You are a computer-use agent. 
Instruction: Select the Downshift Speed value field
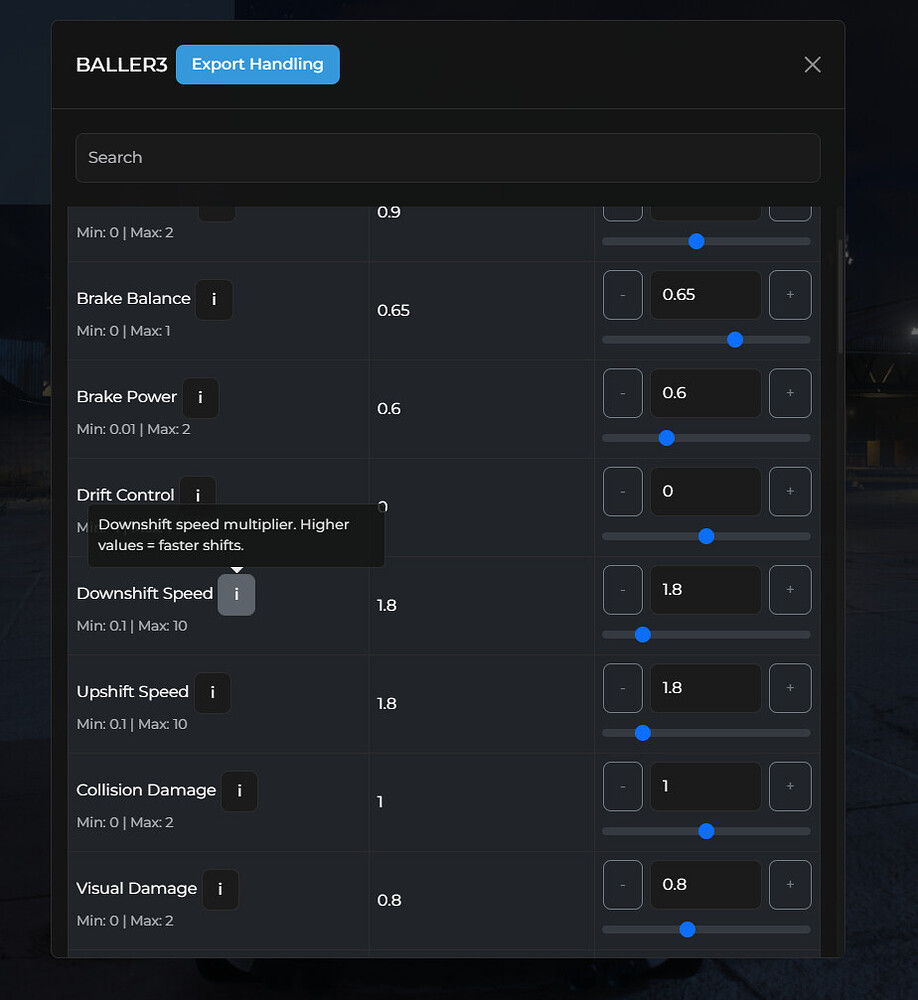705,589
